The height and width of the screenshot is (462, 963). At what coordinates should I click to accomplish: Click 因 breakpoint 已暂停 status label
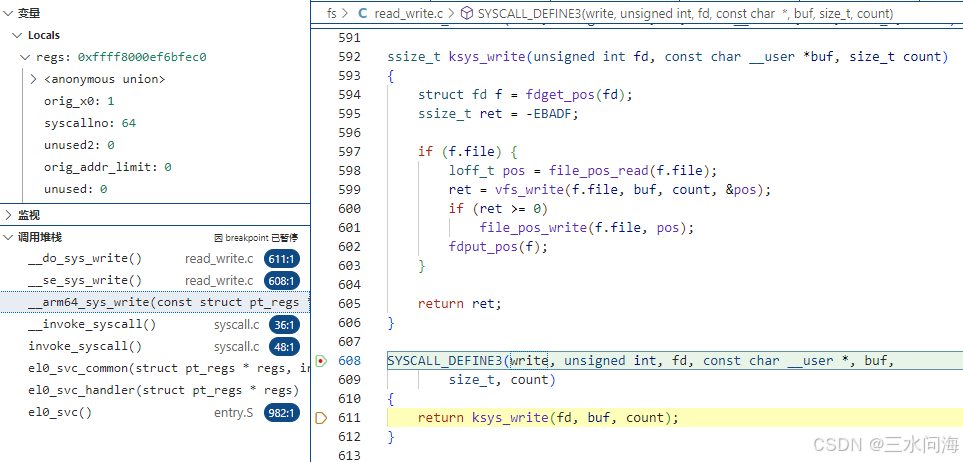pyautogui.click(x=256, y=238)
